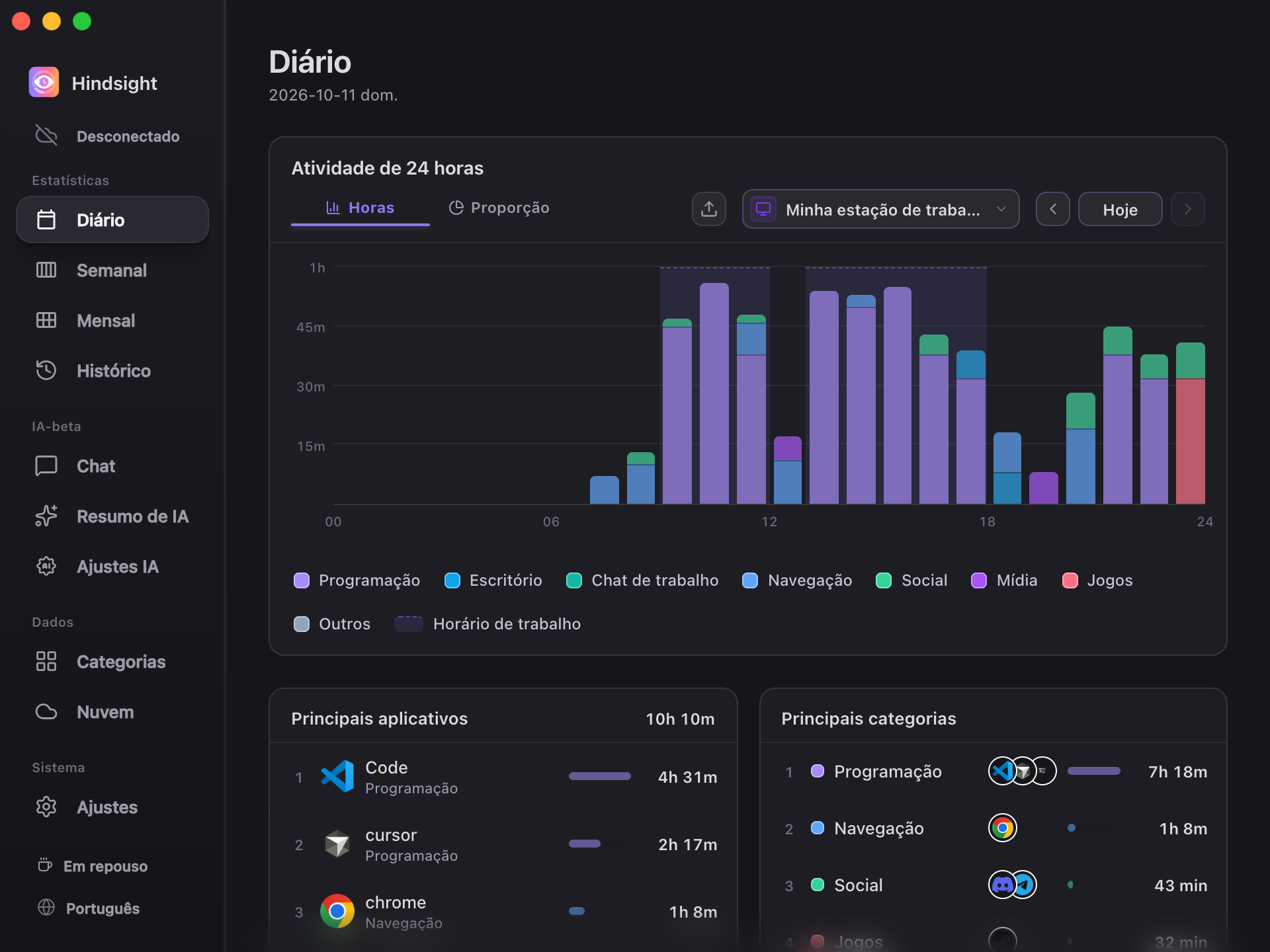Click the Programação row in Principais categorias

994,772
